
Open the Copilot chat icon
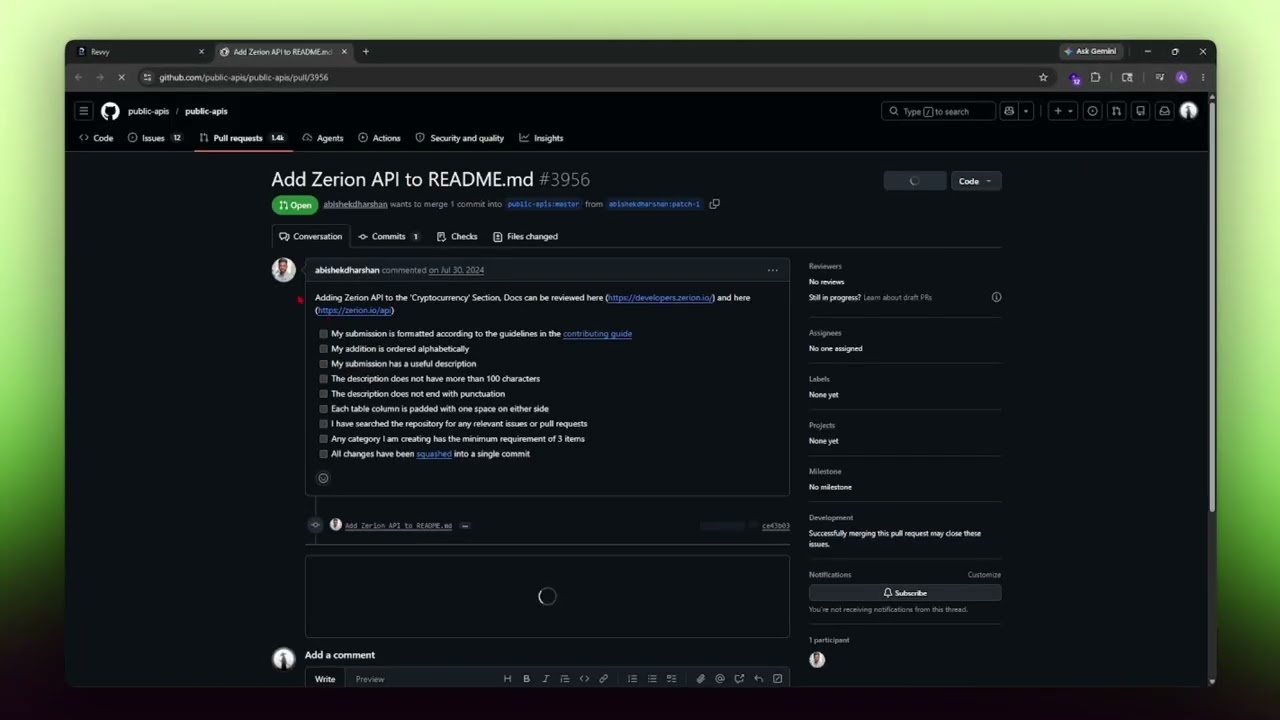(1009, 111)
